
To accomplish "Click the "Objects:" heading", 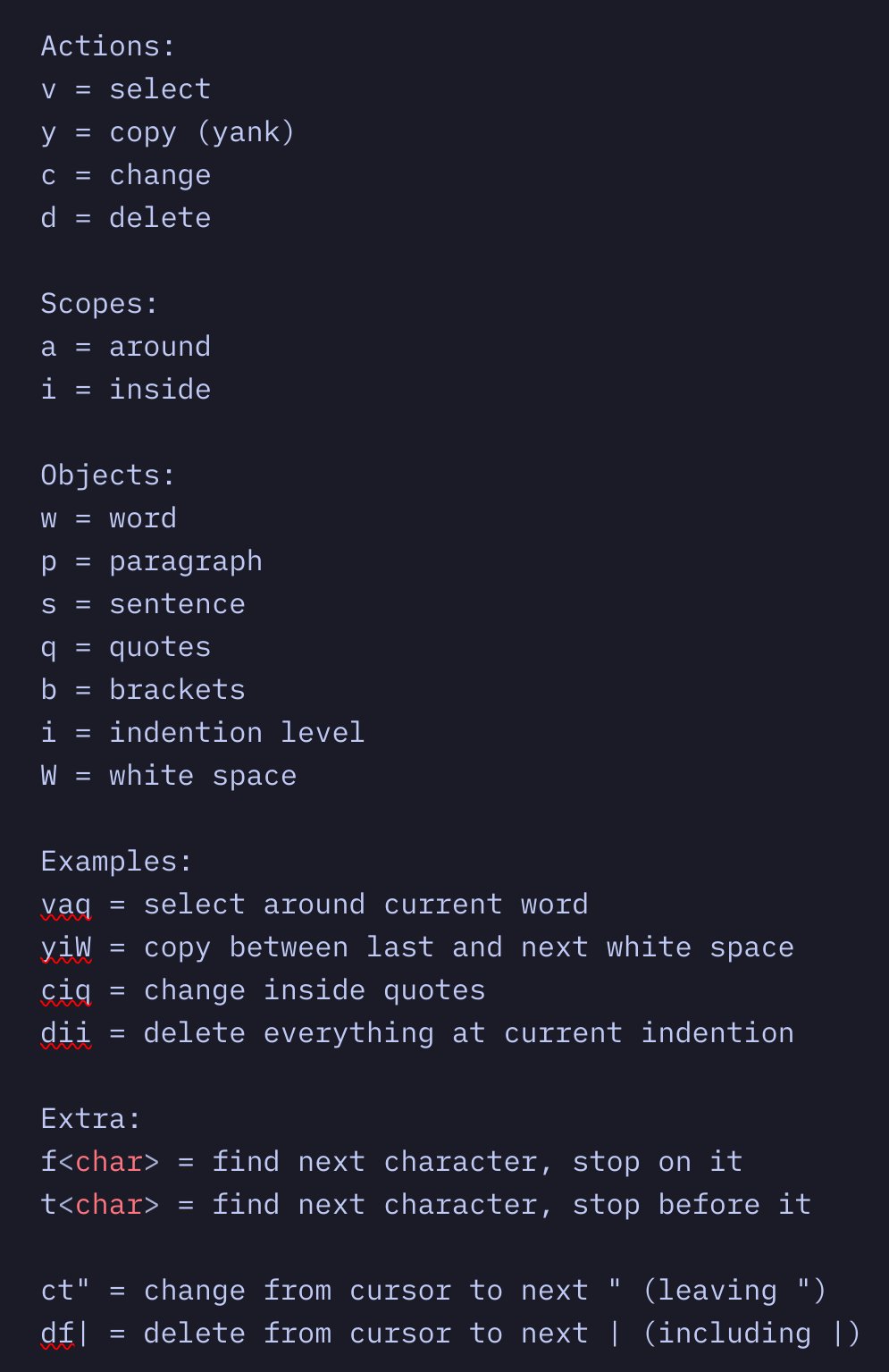I will (x=107, y=476).
